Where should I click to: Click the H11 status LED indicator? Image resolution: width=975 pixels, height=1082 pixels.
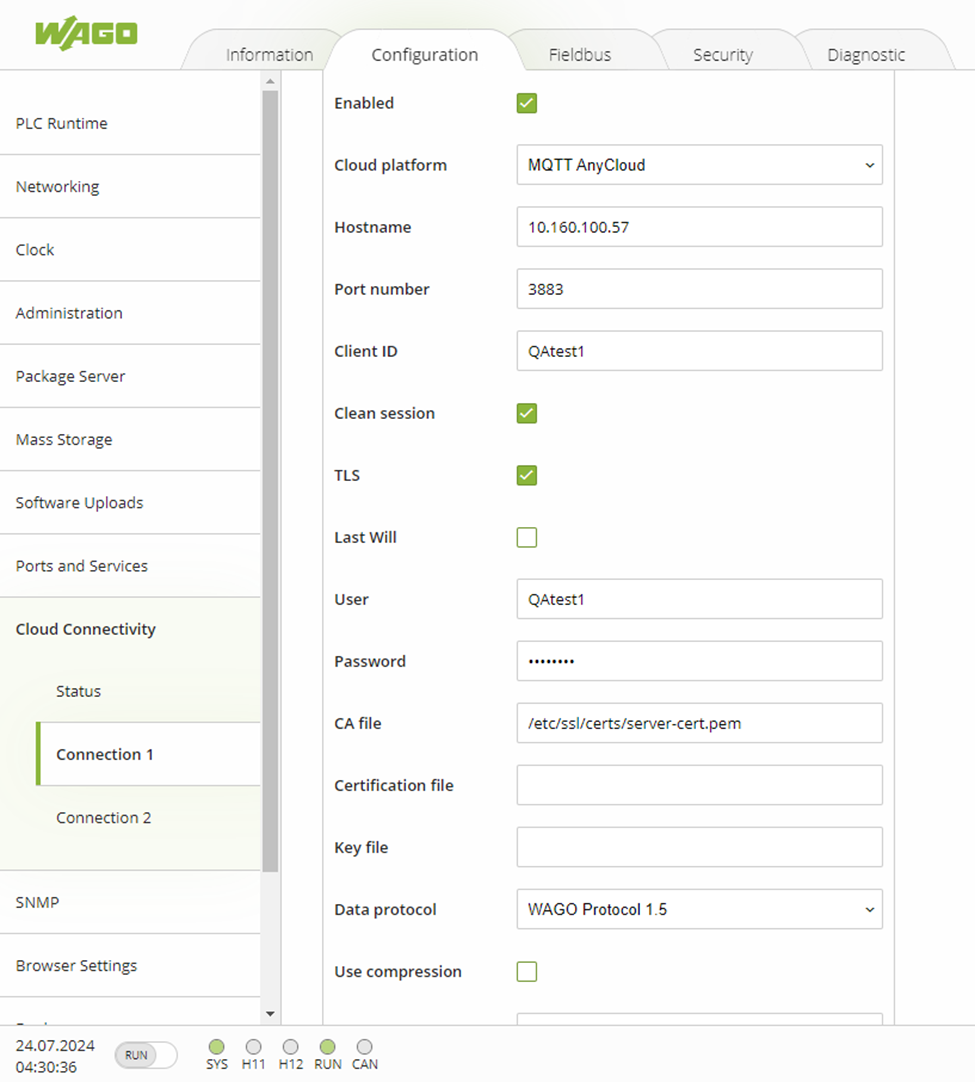253,1047
